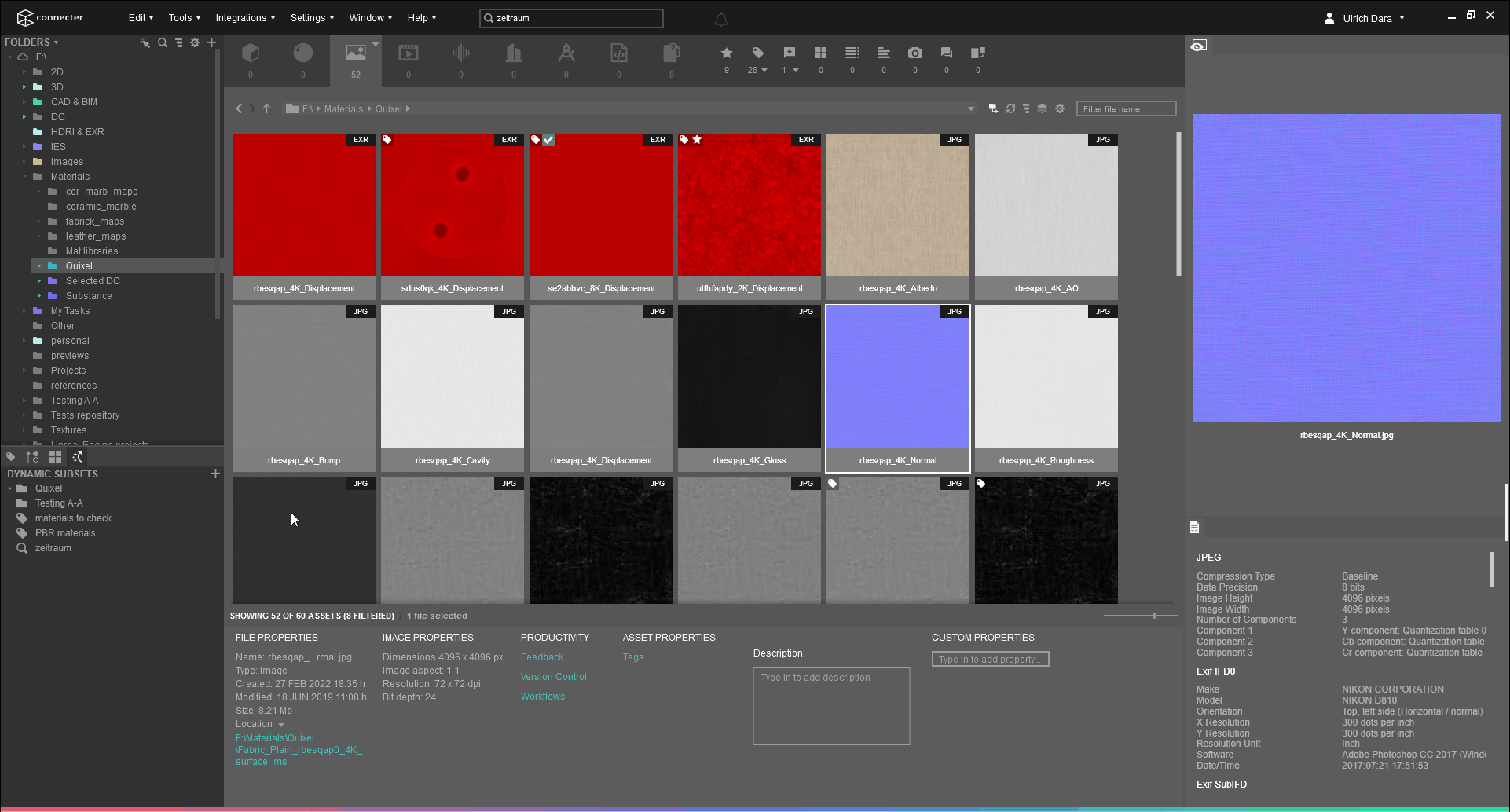This screenshot has height=812, width=1510.
Task: Open the Integrations menu
Action: 245,18
